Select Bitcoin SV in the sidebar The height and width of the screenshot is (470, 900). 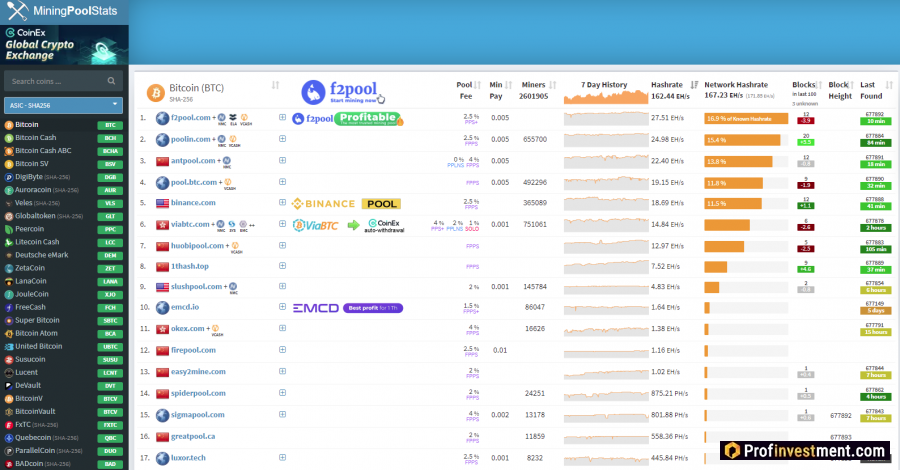click(x=32, y=164)
